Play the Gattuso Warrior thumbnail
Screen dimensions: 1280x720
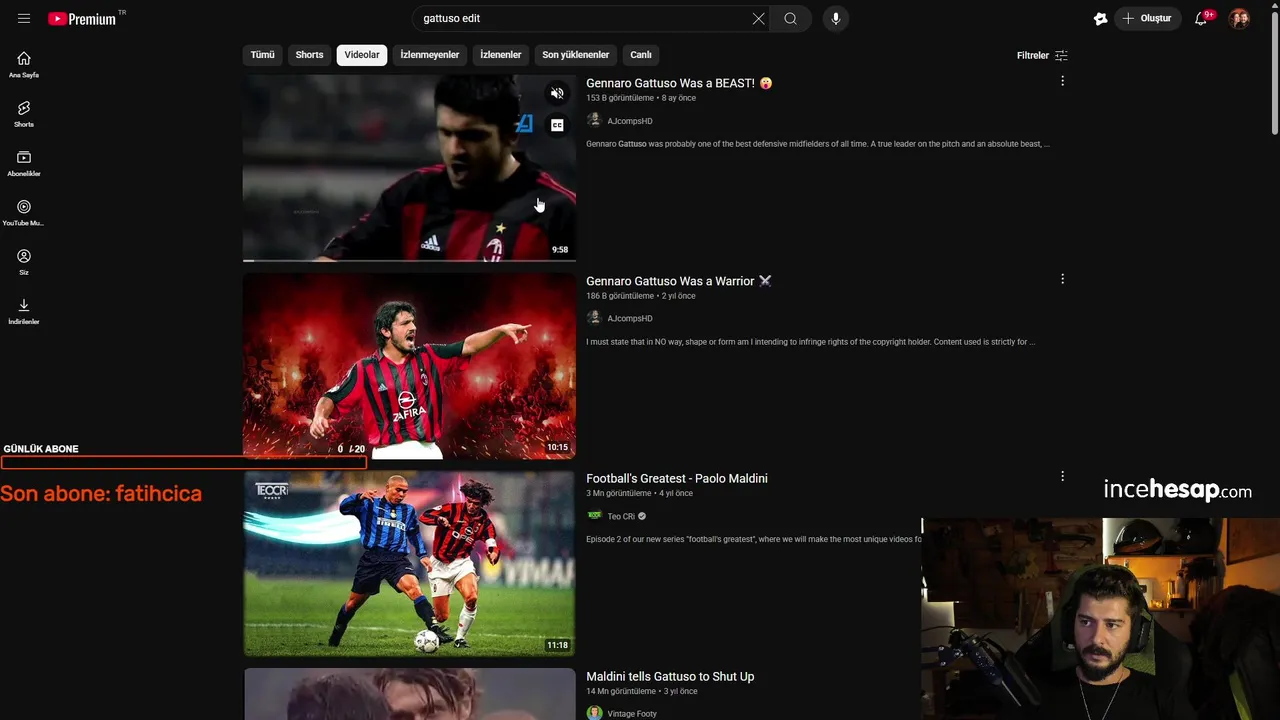tap(409, 366)
